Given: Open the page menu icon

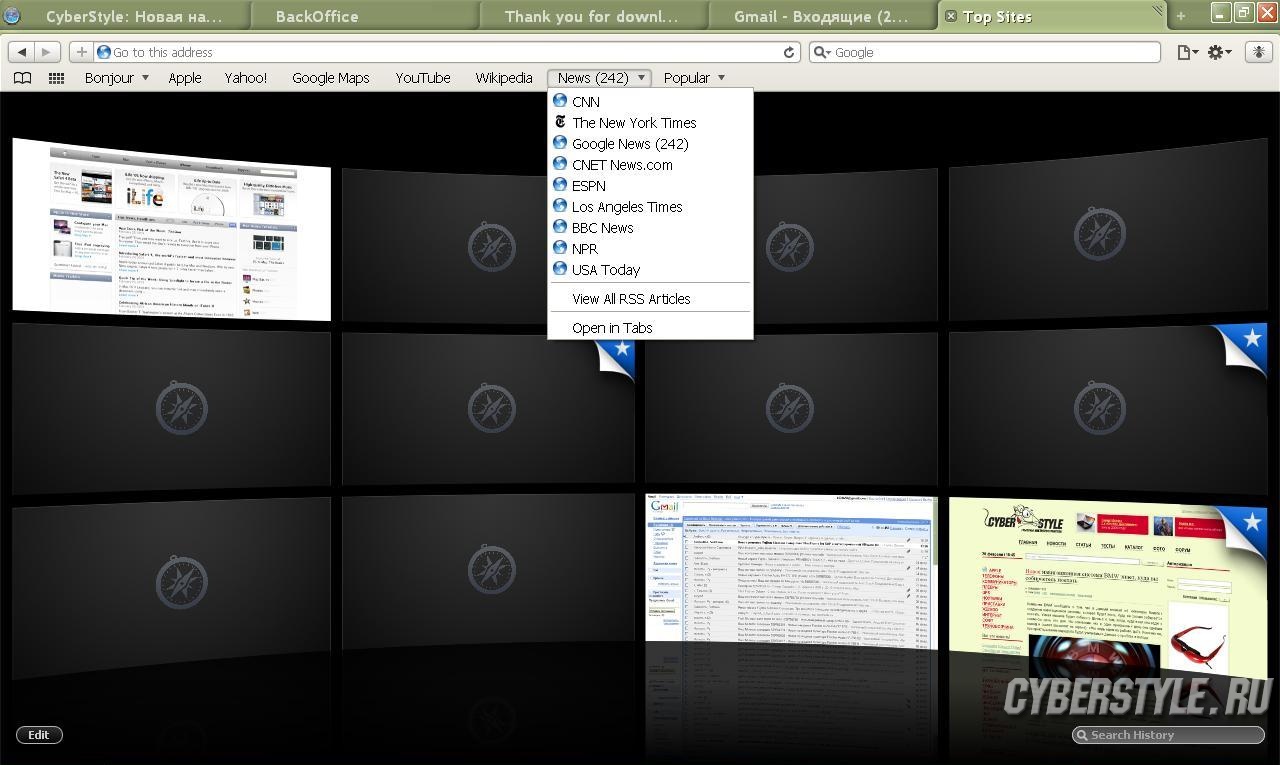Looking at the screenshot, I should 1187,52.
